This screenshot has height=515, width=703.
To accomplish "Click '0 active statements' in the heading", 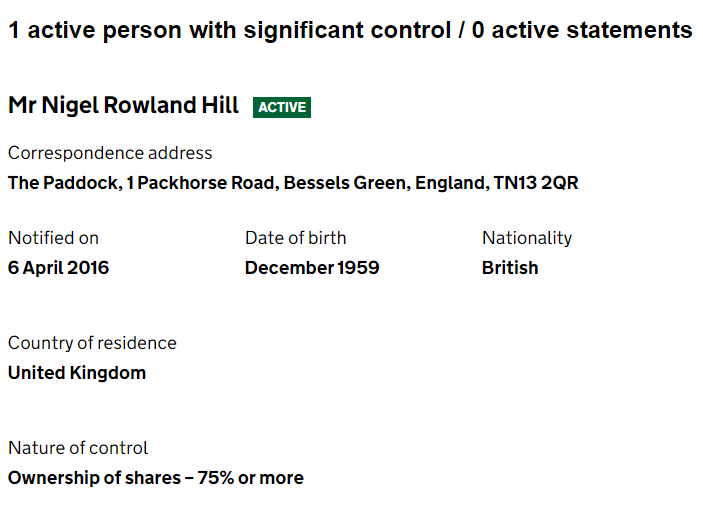I will 582,30.
